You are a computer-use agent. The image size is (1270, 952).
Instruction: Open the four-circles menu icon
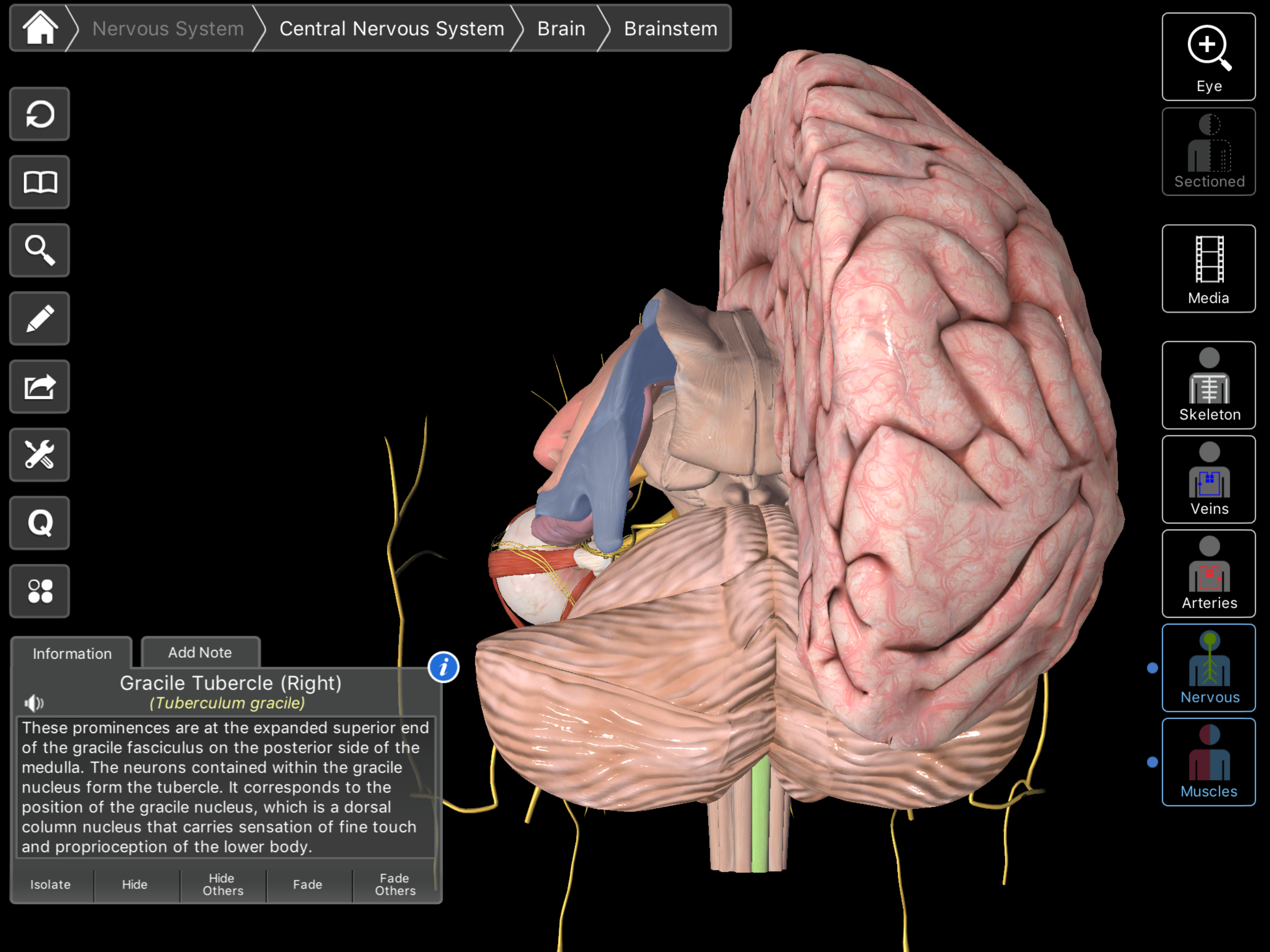pyautogui.click(x=40, y=591)
